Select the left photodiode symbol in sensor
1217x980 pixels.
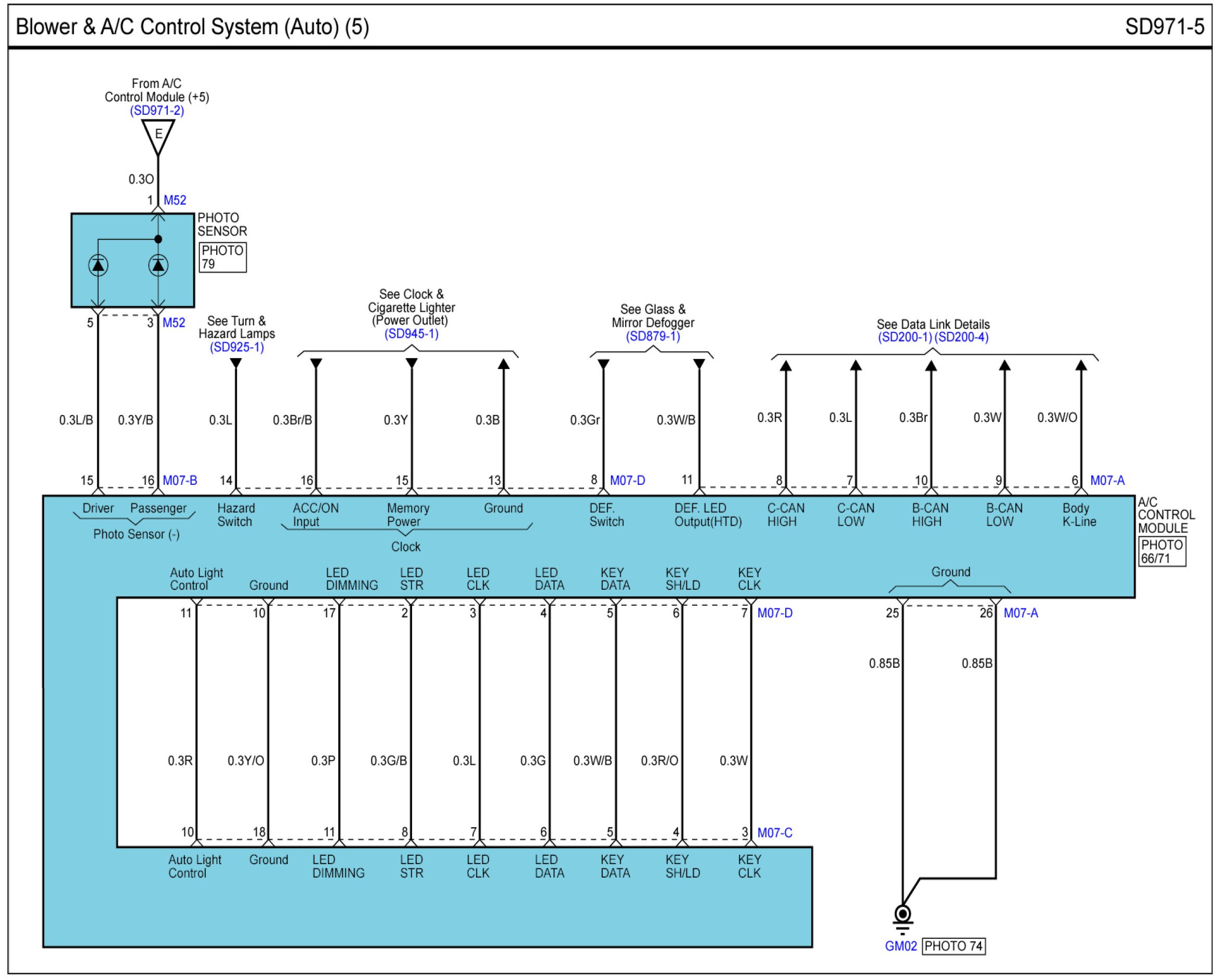point(98,265)
